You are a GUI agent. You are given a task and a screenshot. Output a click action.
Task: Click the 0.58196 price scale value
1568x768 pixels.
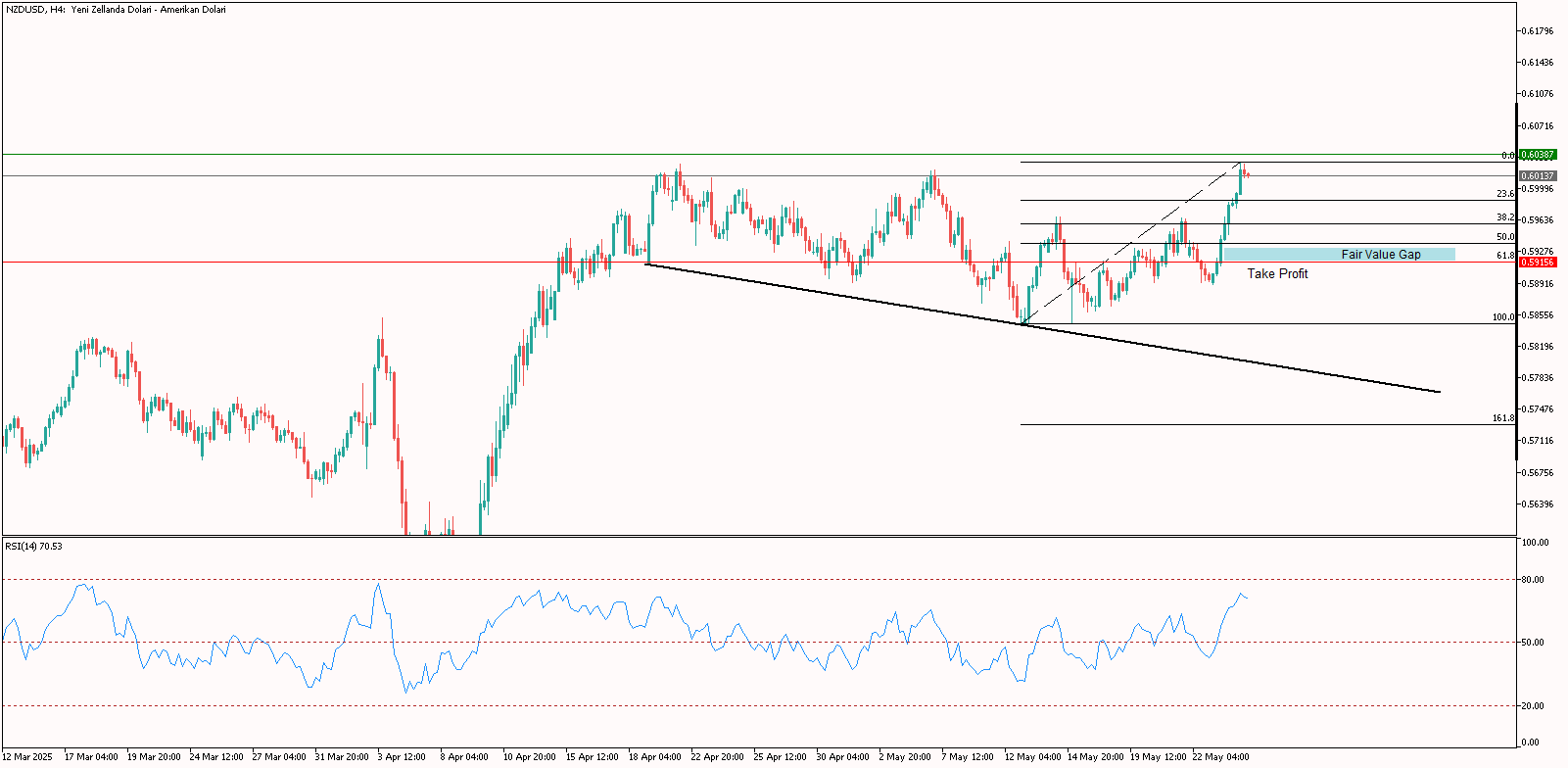coord(1538,347)
